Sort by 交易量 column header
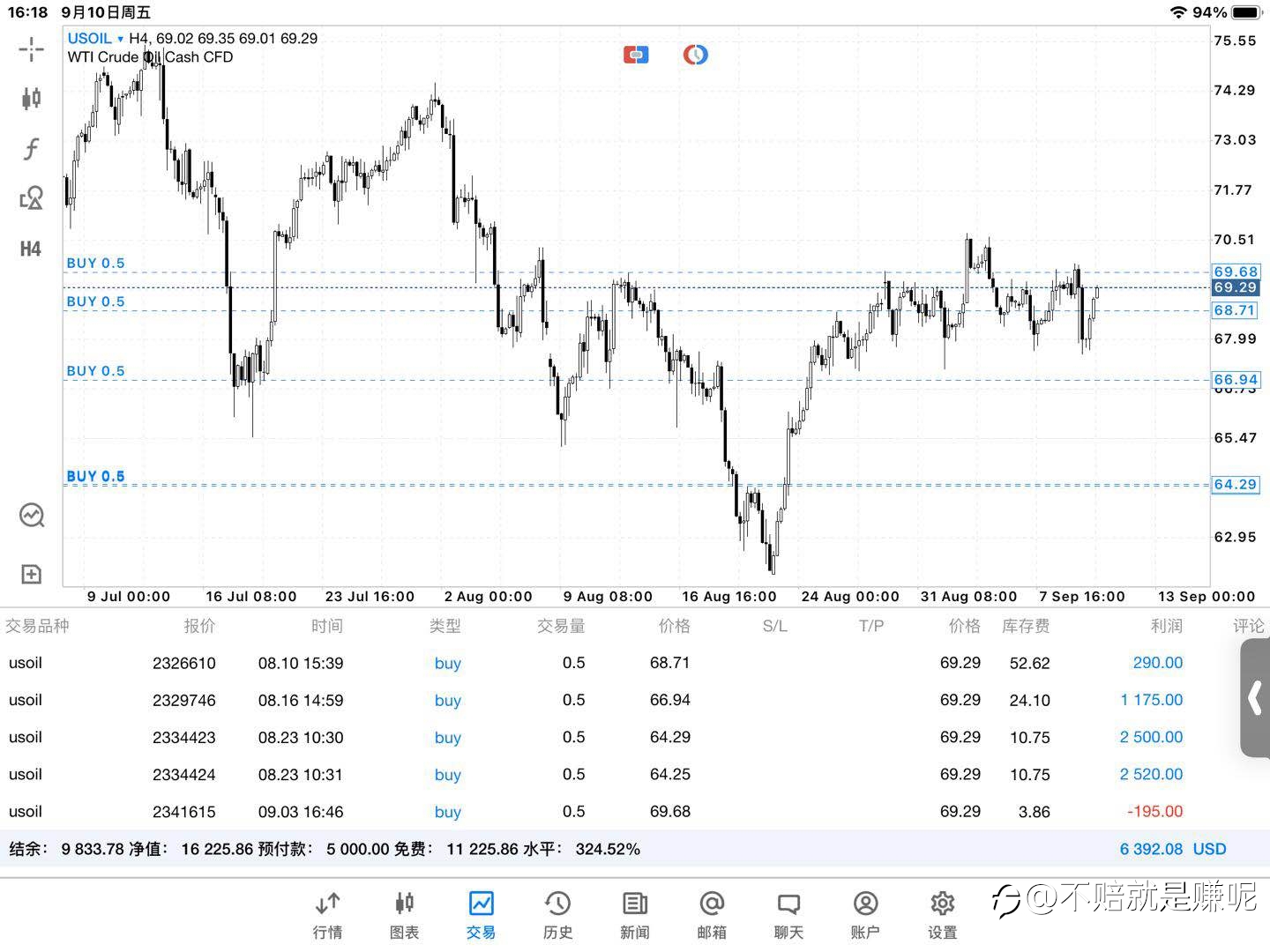This screenshot has width=1270, height=952. point(561,626)
